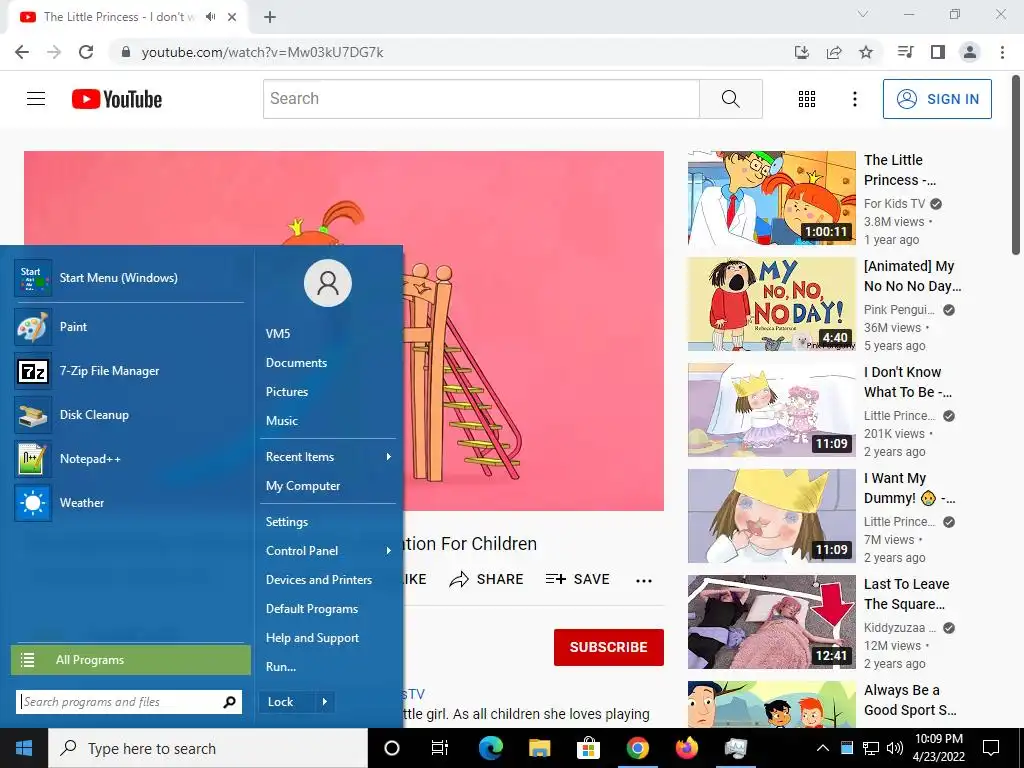
Task: Open Documents from start menu
Action: [296, 362]
